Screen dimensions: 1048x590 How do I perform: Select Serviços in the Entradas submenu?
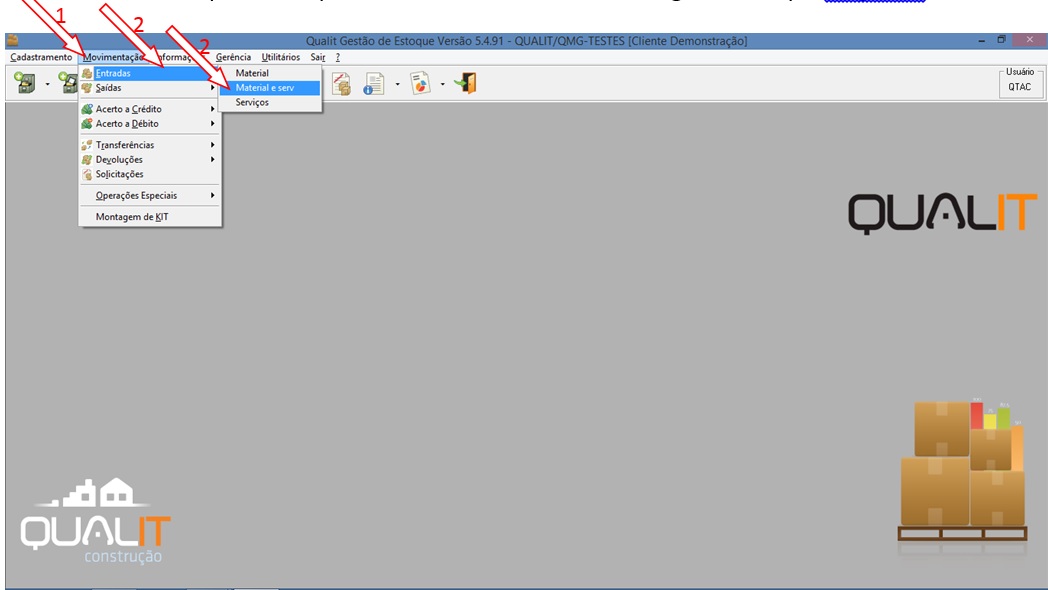(x=270, y=102)
